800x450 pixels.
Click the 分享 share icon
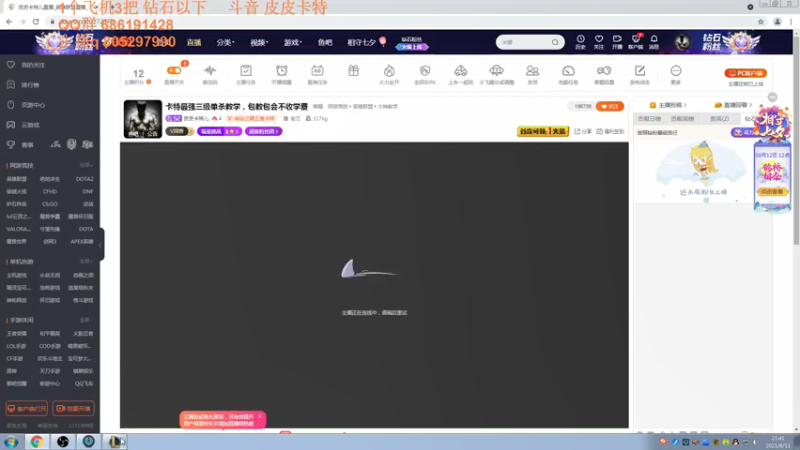583,131
